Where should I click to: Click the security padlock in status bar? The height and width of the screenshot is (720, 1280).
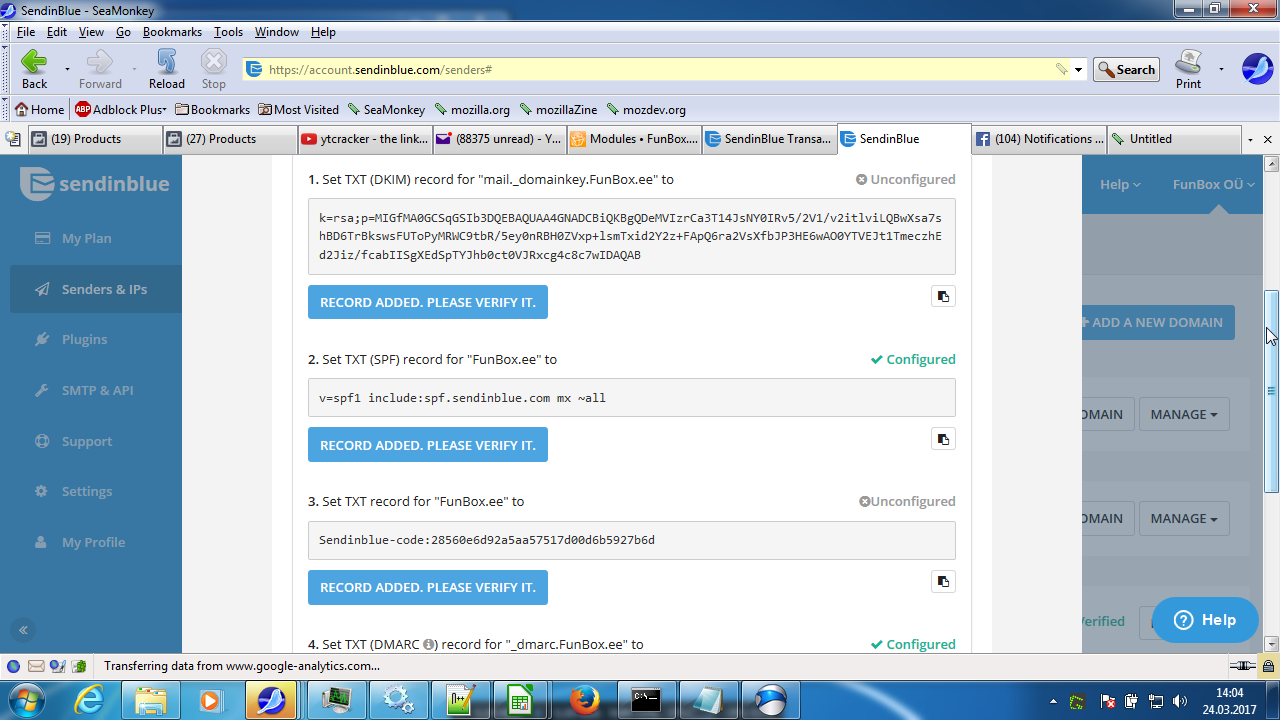pos(1270,666)
